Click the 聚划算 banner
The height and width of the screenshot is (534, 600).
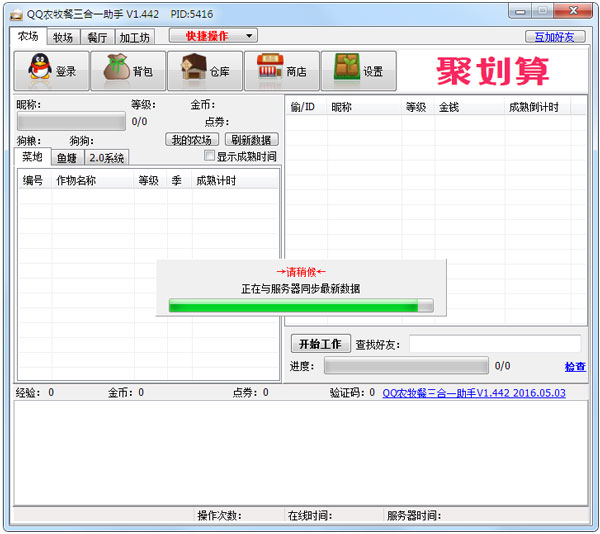click(492, 71)
